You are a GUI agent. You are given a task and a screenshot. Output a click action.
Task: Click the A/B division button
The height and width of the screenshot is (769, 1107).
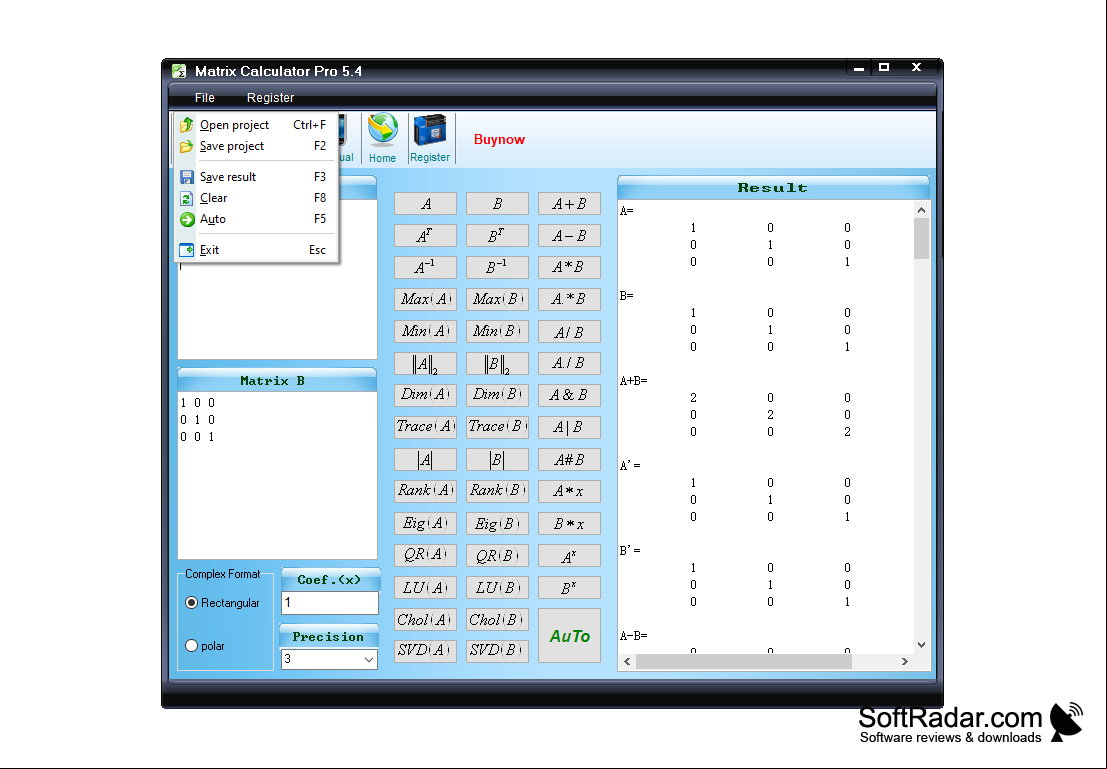569,331
